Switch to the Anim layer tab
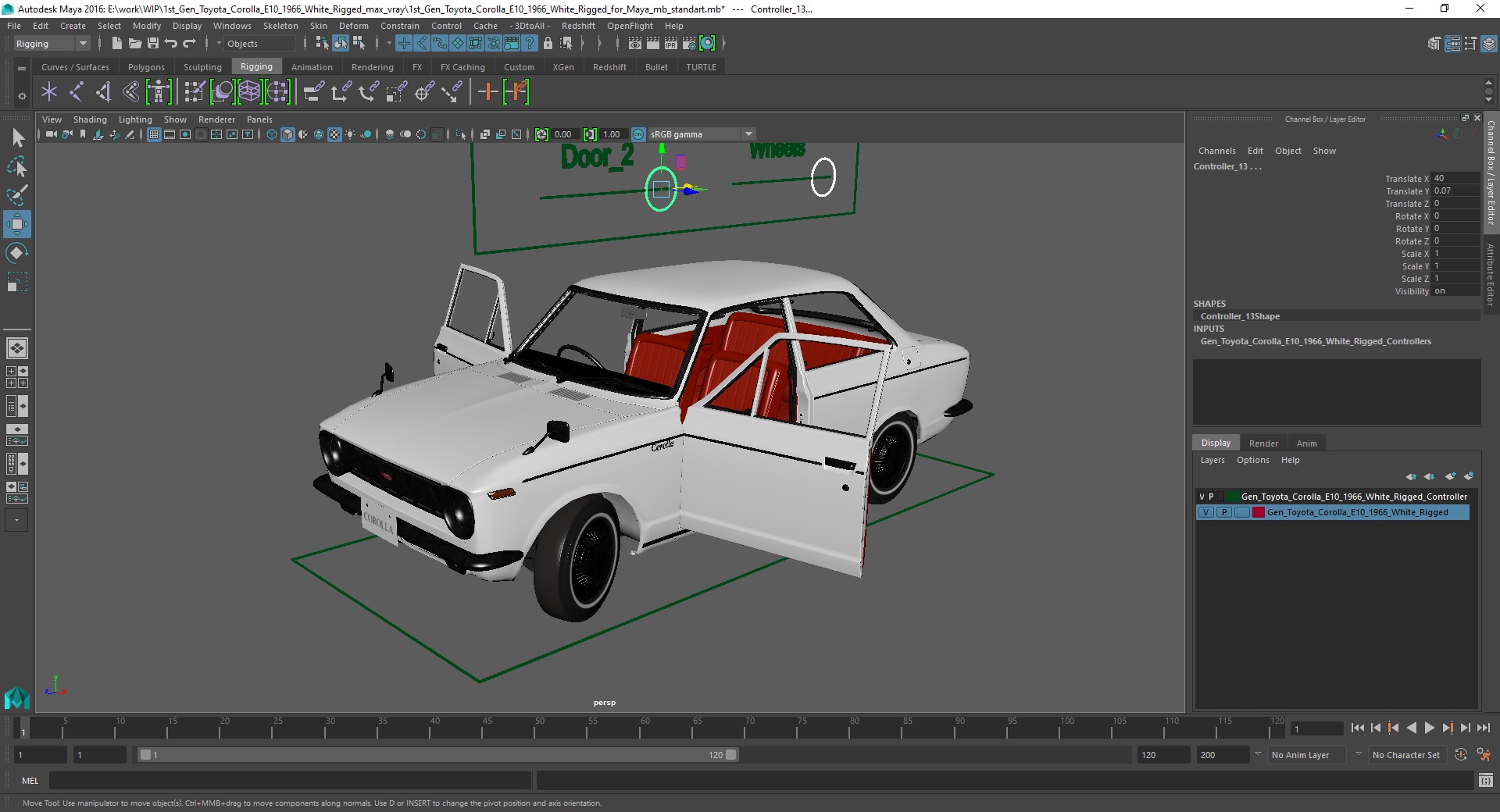The width and height of the screenshot is (1500, 812). (1306, 443)
